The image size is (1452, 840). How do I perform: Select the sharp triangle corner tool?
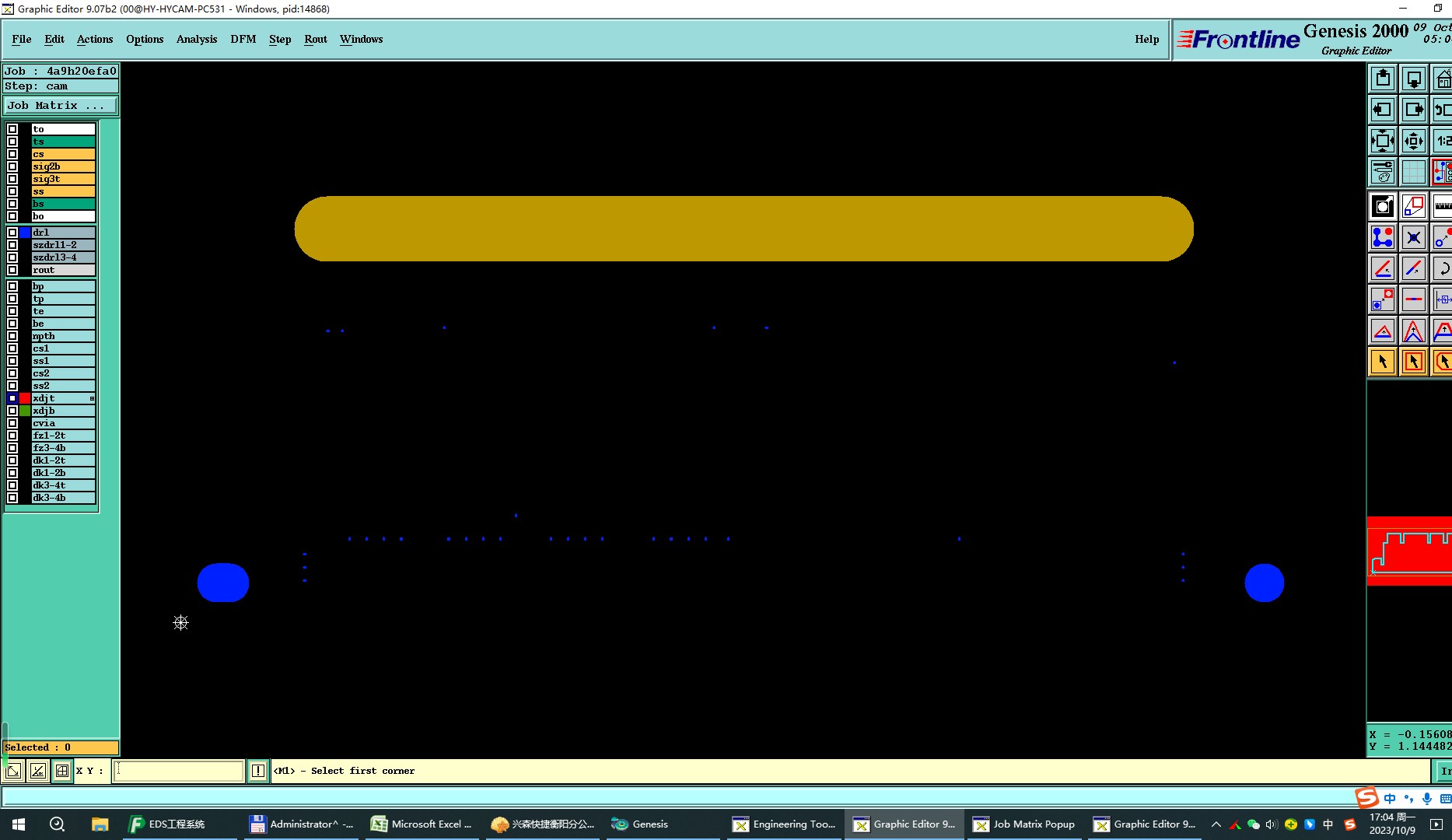point(1414,331)
